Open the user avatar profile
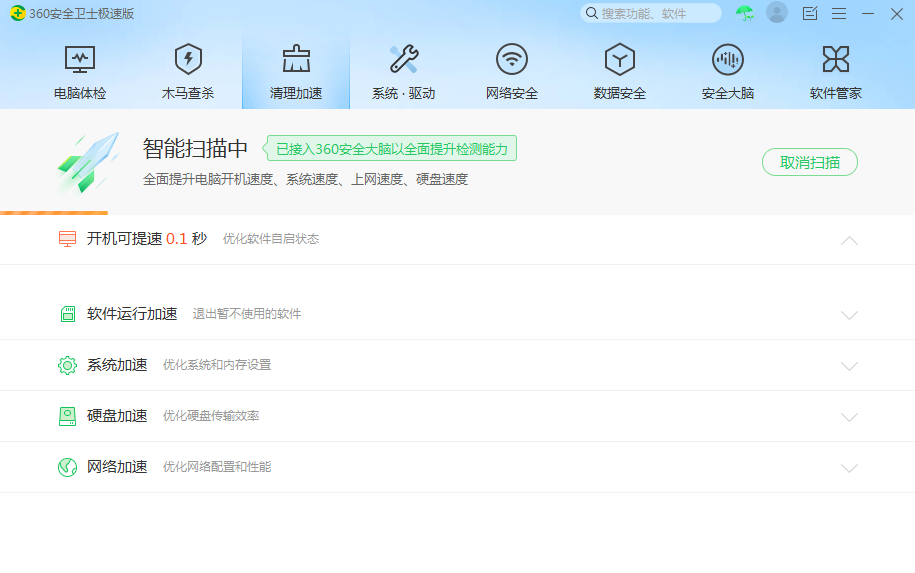915x573 pixels. [x=777, y=12]
